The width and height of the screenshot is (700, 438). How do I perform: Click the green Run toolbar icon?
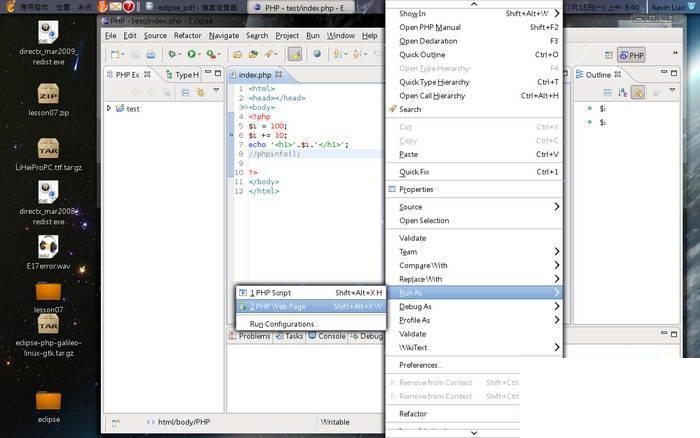pyautogui.click(x=192, y=54)
